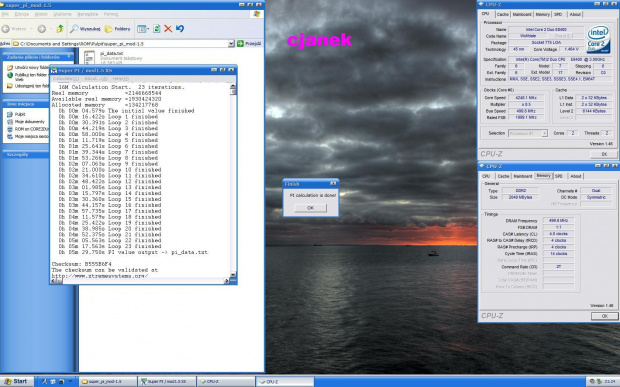Click the Utwórz nowy folder task link

click(x=31, y=68)
